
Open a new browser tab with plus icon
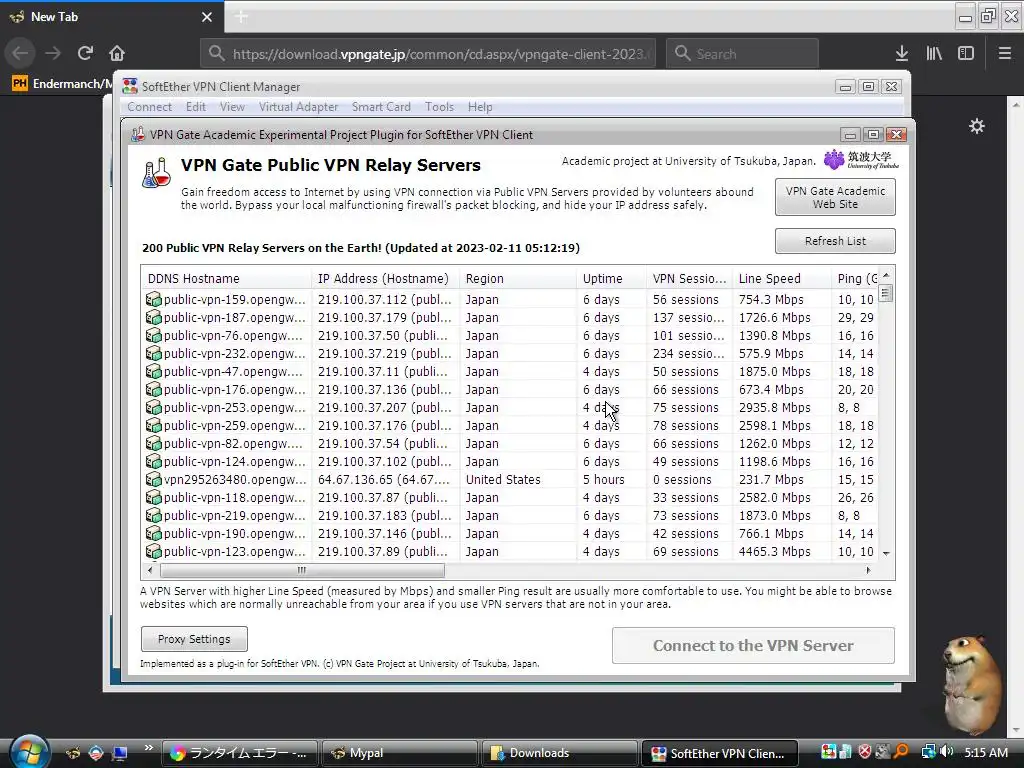coord(241,17)
